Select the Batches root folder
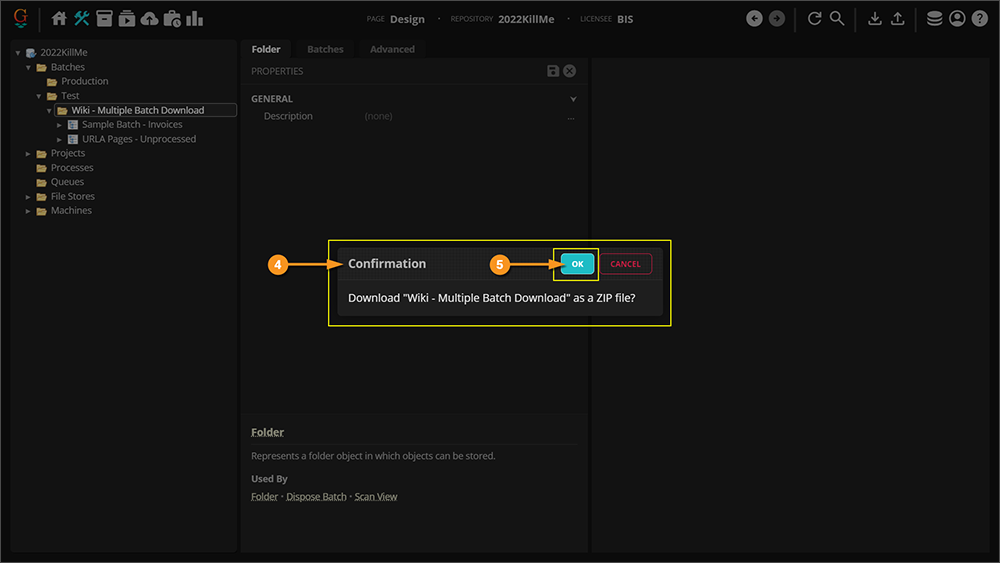The width and height of the screenshot is (1000, 563). coord(68,67)
